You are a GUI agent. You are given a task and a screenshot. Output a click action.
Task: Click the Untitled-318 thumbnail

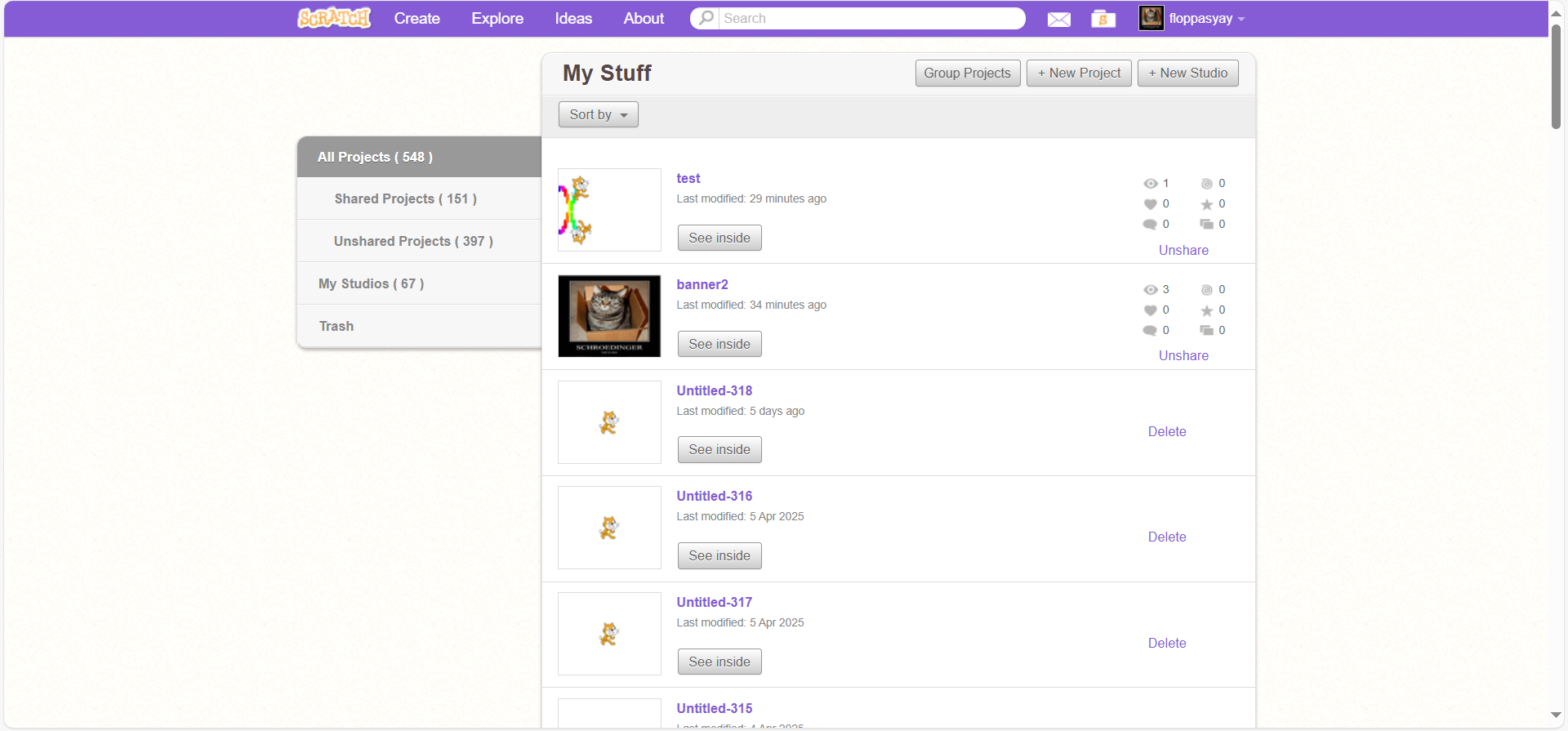tap(609, 422)
